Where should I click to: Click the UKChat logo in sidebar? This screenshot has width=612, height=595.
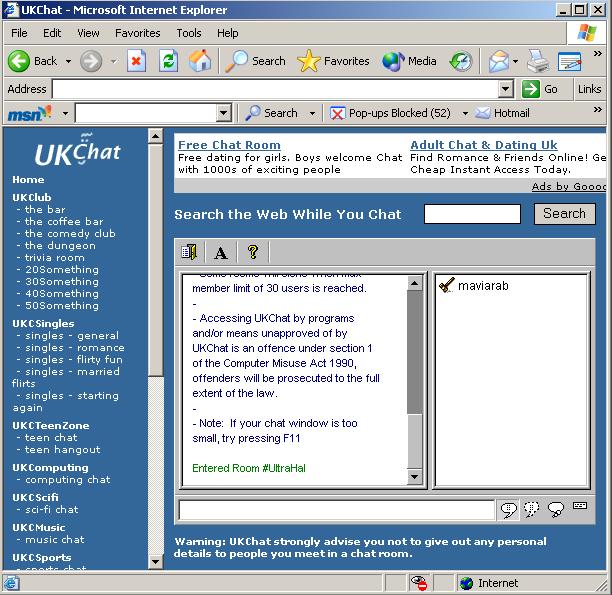tap(78, 151)
